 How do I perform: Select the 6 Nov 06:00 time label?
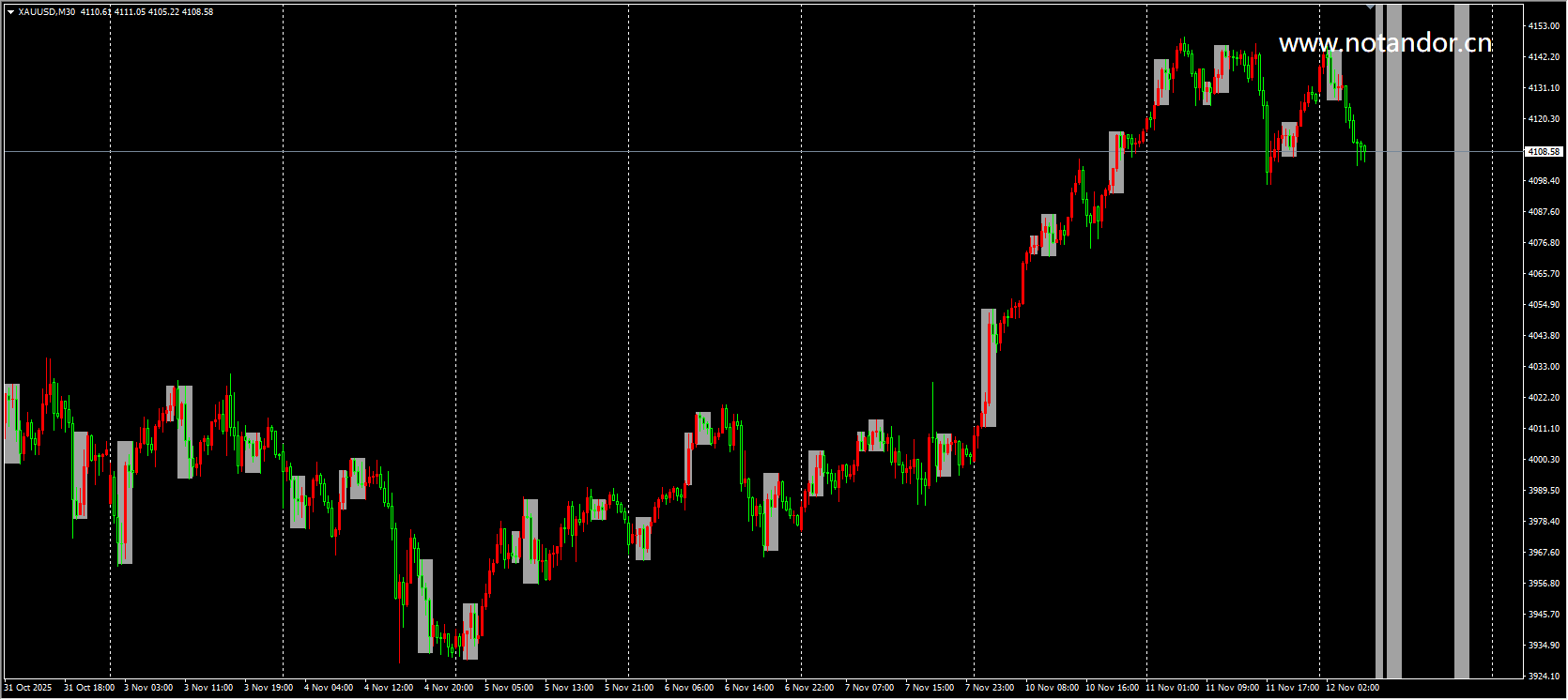(x=689, y=688)
